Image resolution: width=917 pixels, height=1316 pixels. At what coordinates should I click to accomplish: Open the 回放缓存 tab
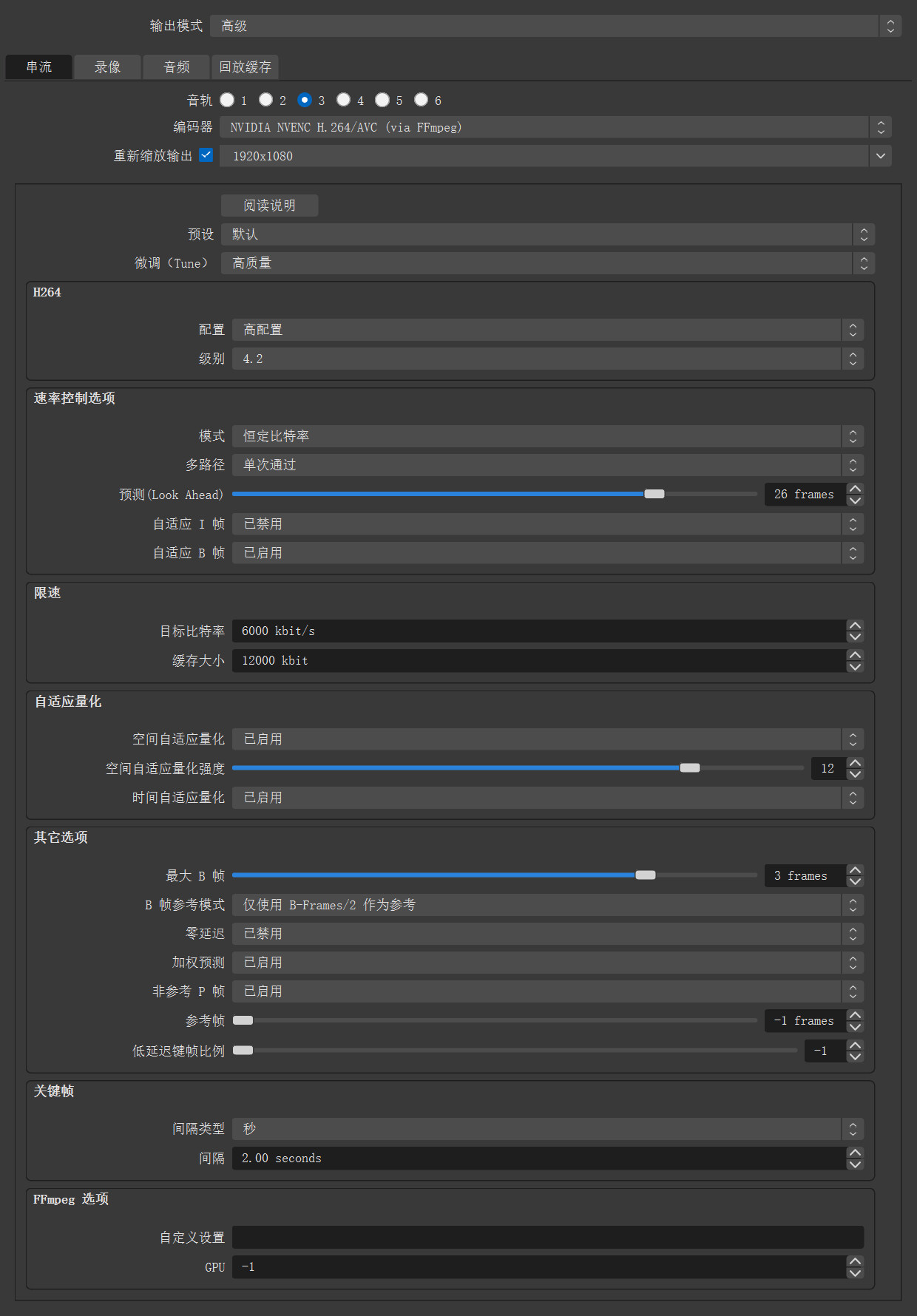(245, 67)
